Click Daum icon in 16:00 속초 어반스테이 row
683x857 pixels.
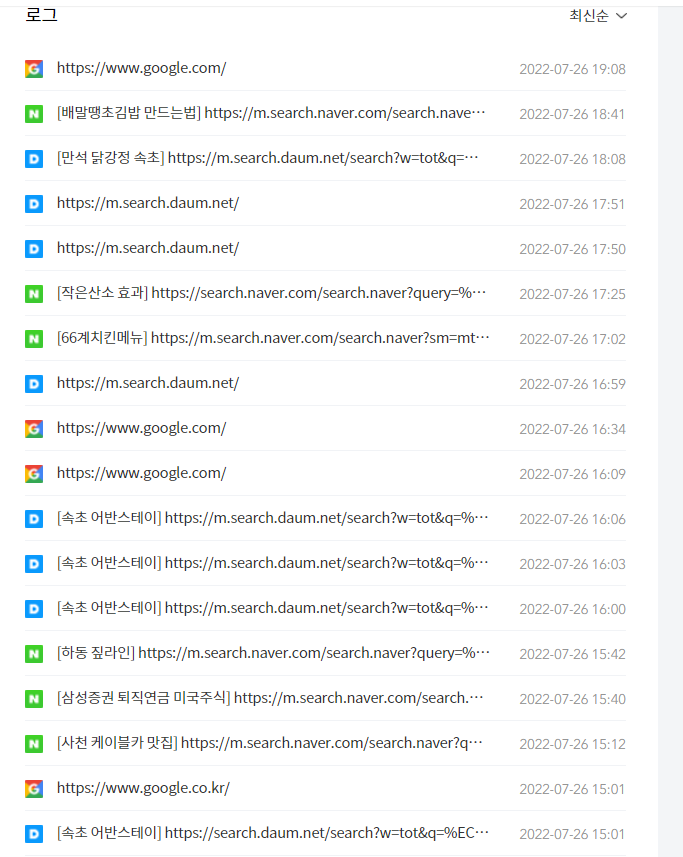pos(34,609)
